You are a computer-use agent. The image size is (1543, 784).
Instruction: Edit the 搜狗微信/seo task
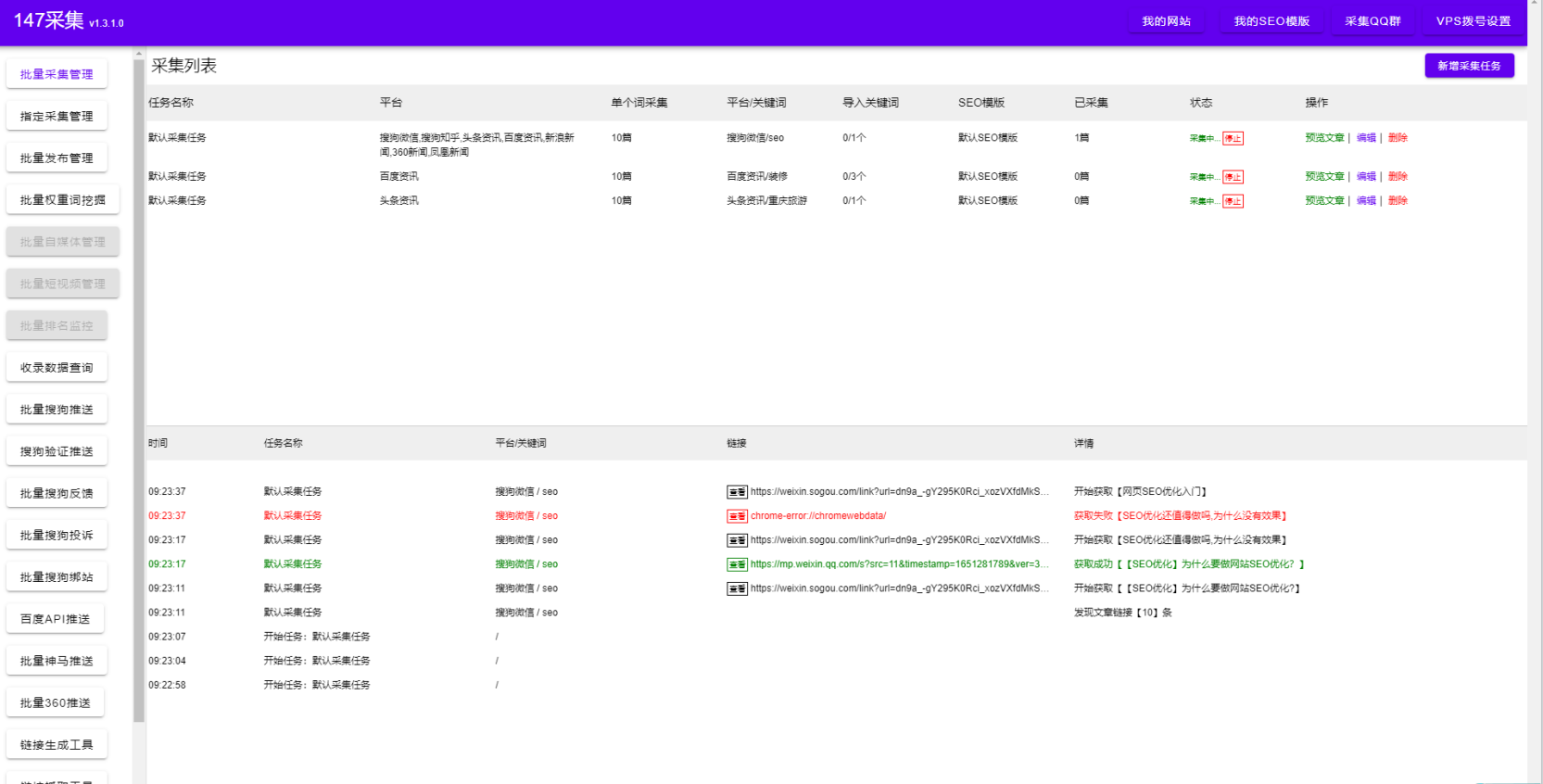tap(1366, 138)
